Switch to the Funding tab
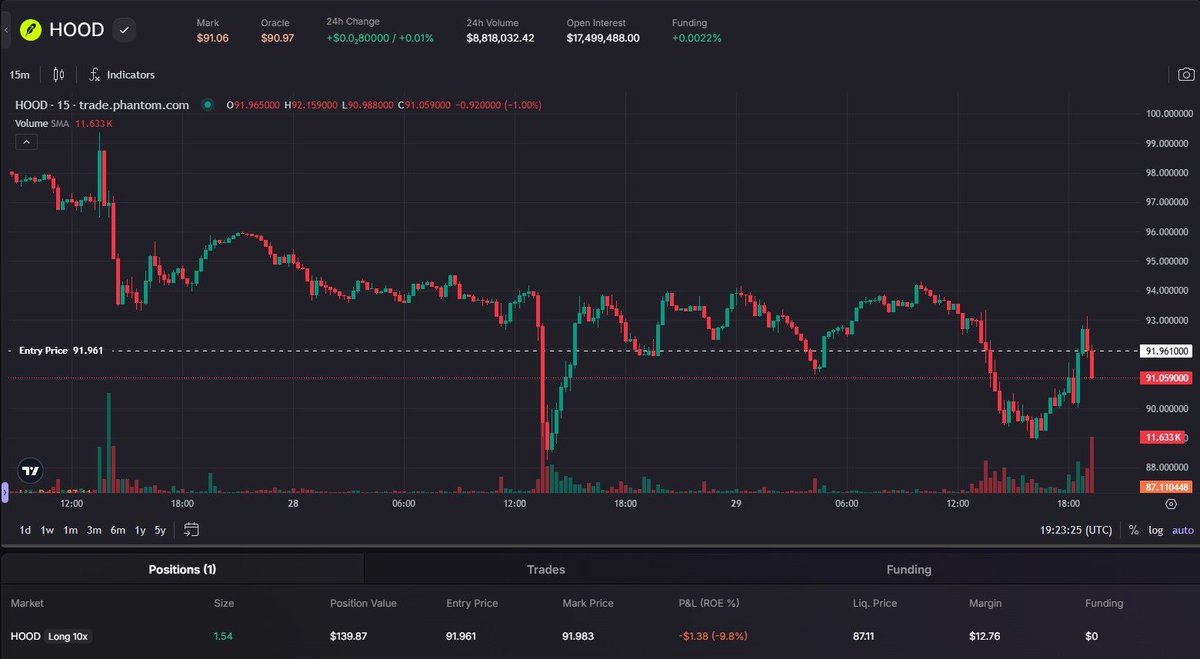 tap(908, 569)
